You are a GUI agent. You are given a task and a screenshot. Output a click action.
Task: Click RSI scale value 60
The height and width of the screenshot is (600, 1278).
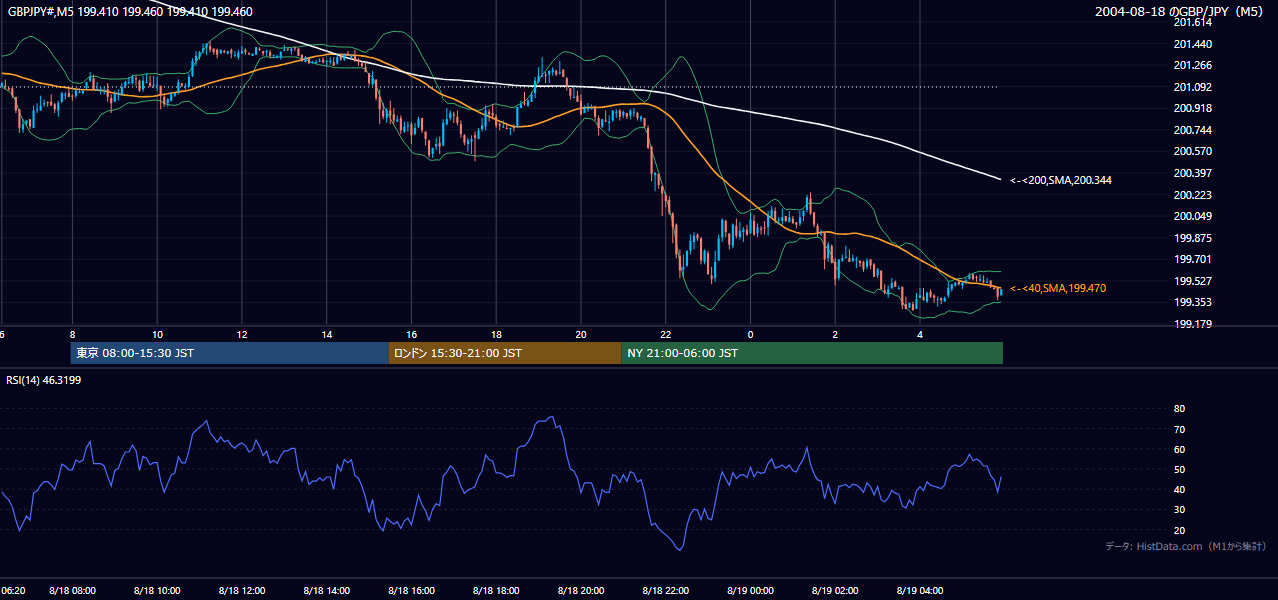[x=1179, y=449]
